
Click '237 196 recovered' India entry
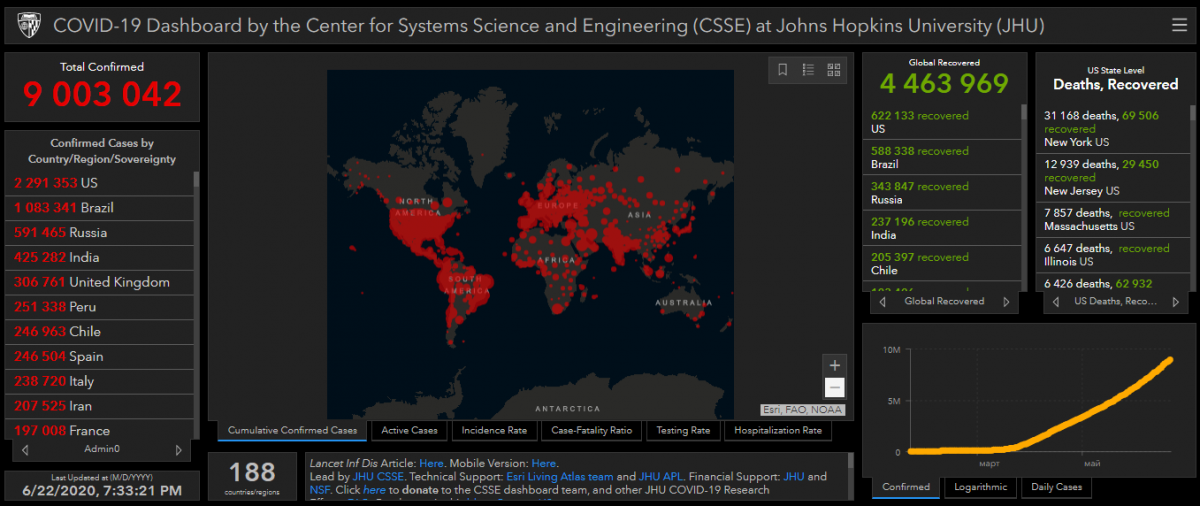coord(942,228)
